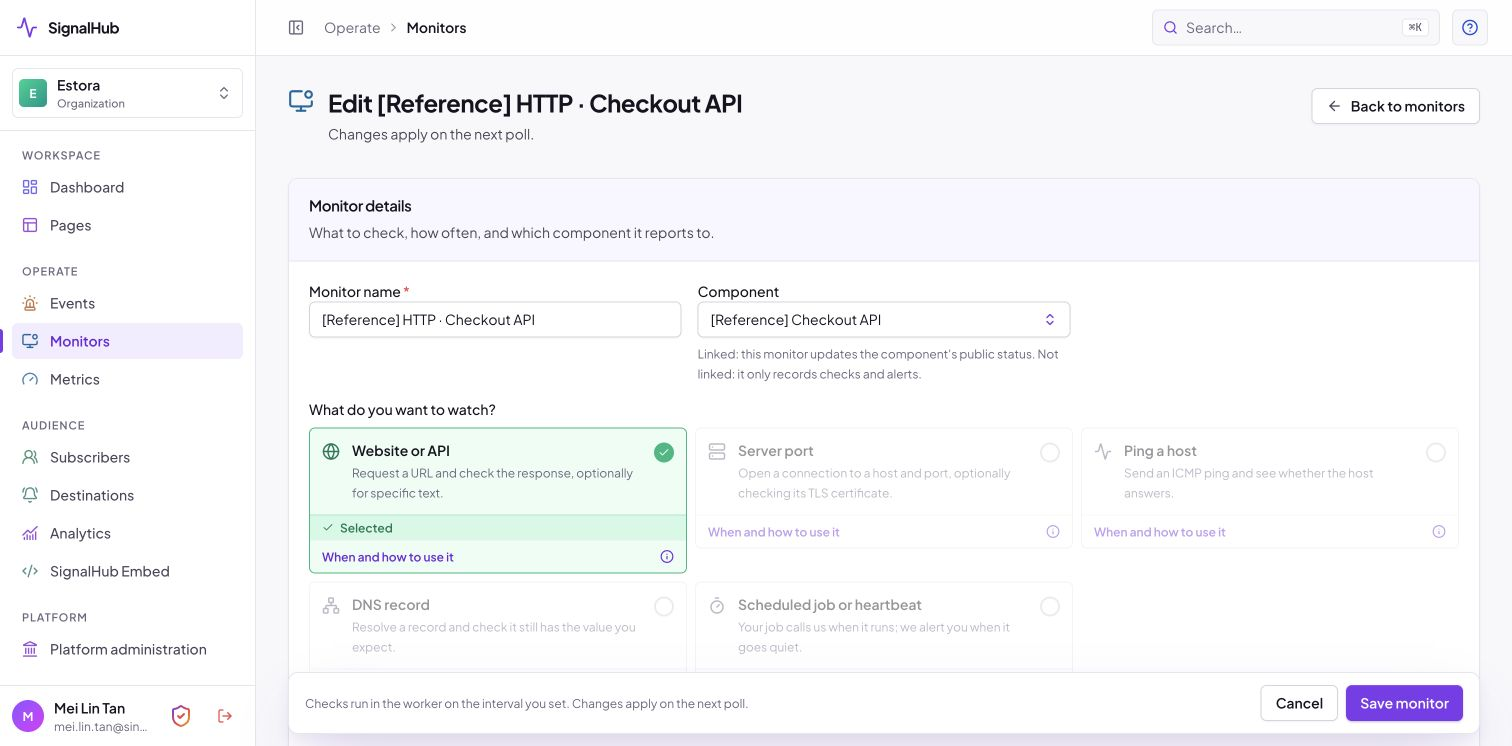Click the Search box in header

[x=1295, y=28]
